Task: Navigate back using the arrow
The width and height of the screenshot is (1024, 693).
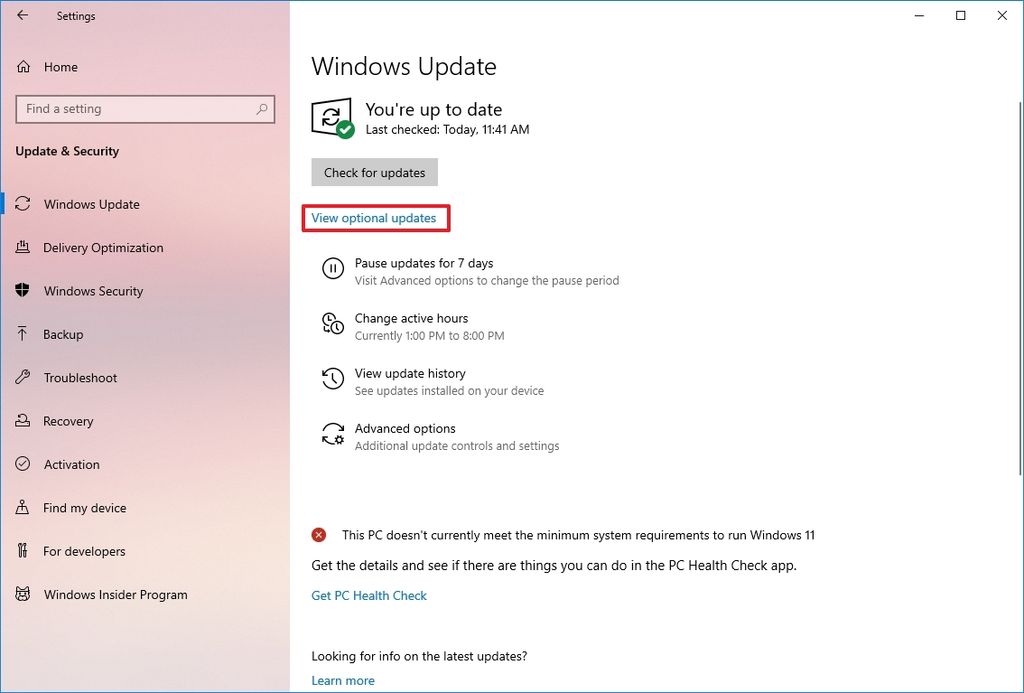Action: point(22,15)
